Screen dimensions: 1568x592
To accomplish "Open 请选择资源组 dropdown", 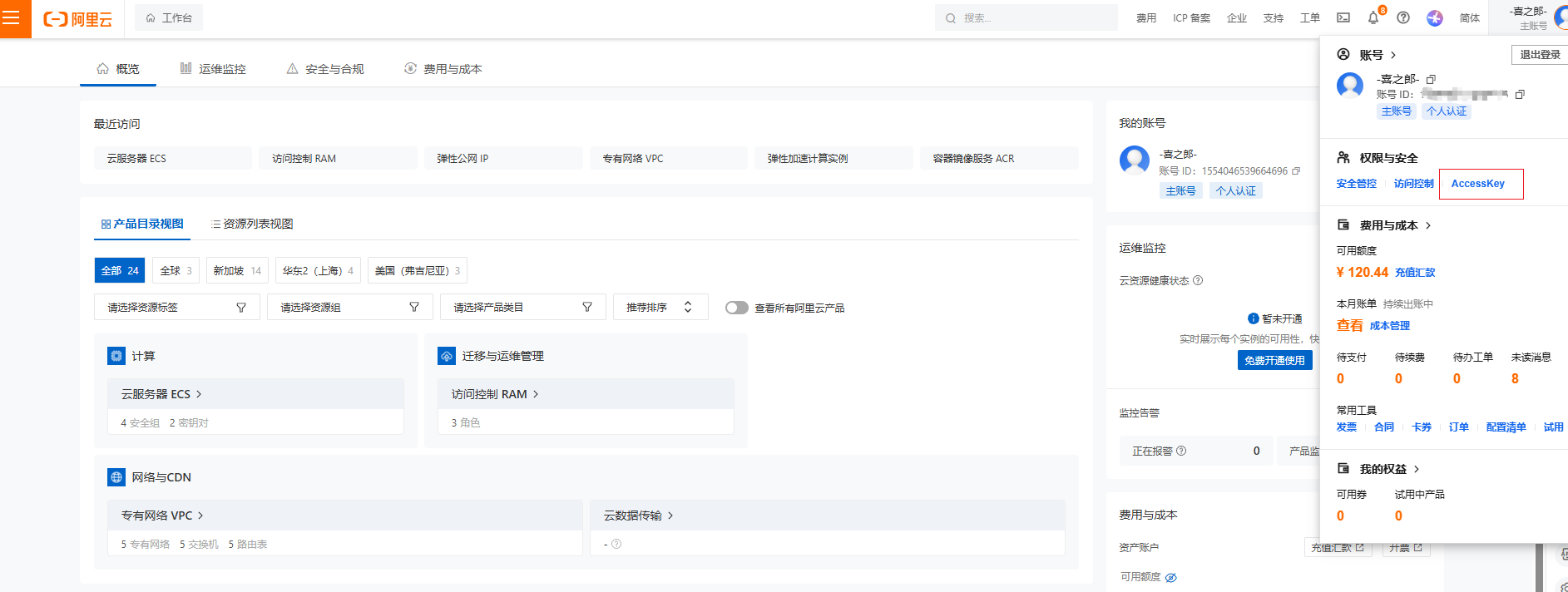I will click(350, 307).
